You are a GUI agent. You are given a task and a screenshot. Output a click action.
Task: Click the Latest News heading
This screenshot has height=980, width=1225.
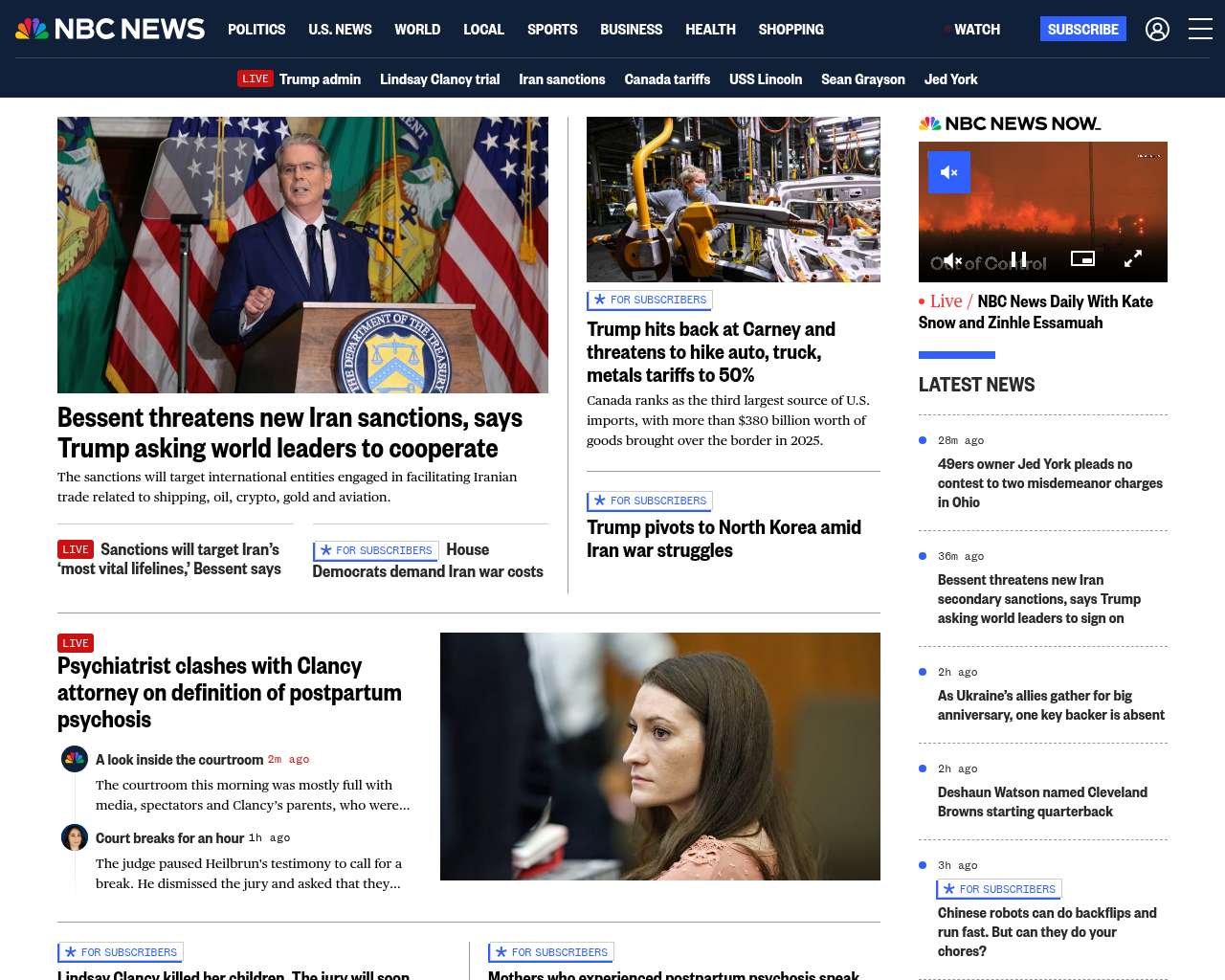(x=976, y=385)
